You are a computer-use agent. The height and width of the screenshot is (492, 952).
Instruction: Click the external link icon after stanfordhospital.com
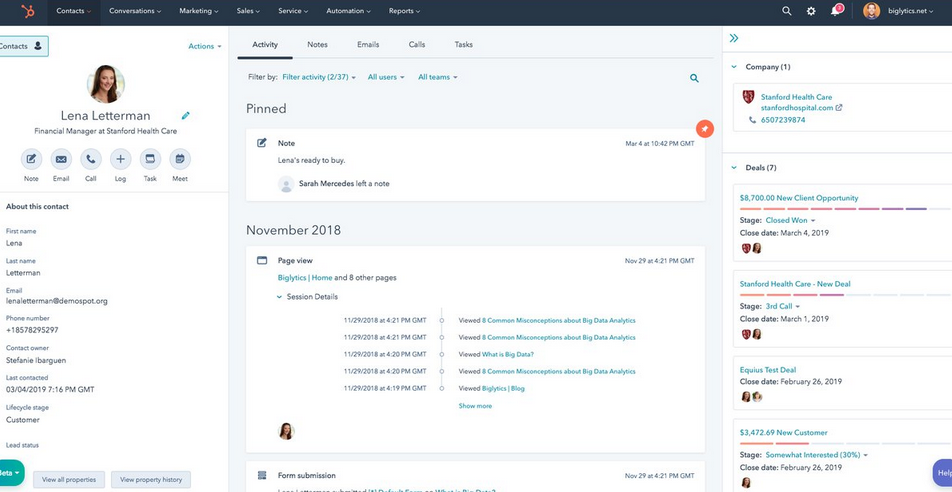click(x=839, y=108)
